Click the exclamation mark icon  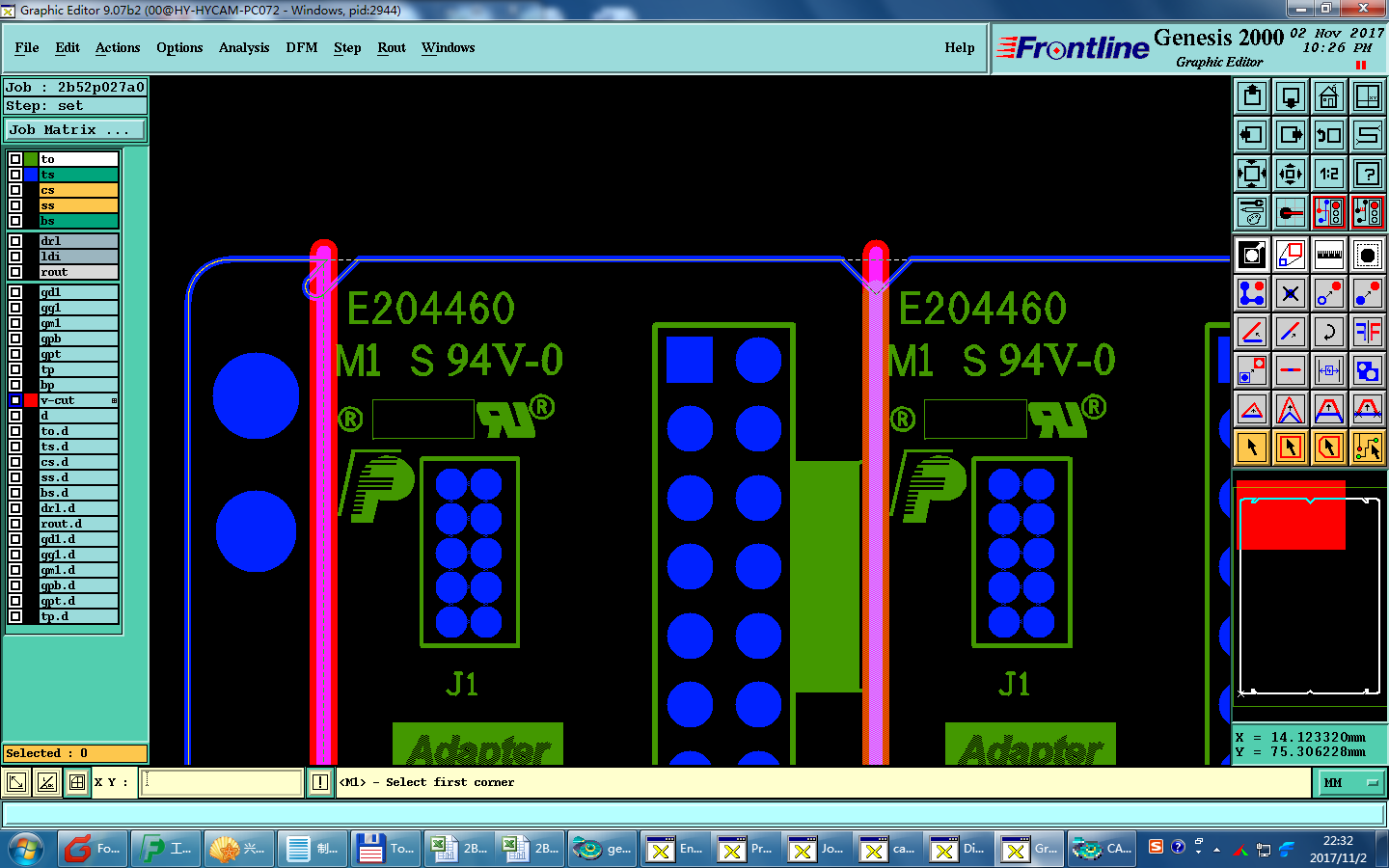320,782
